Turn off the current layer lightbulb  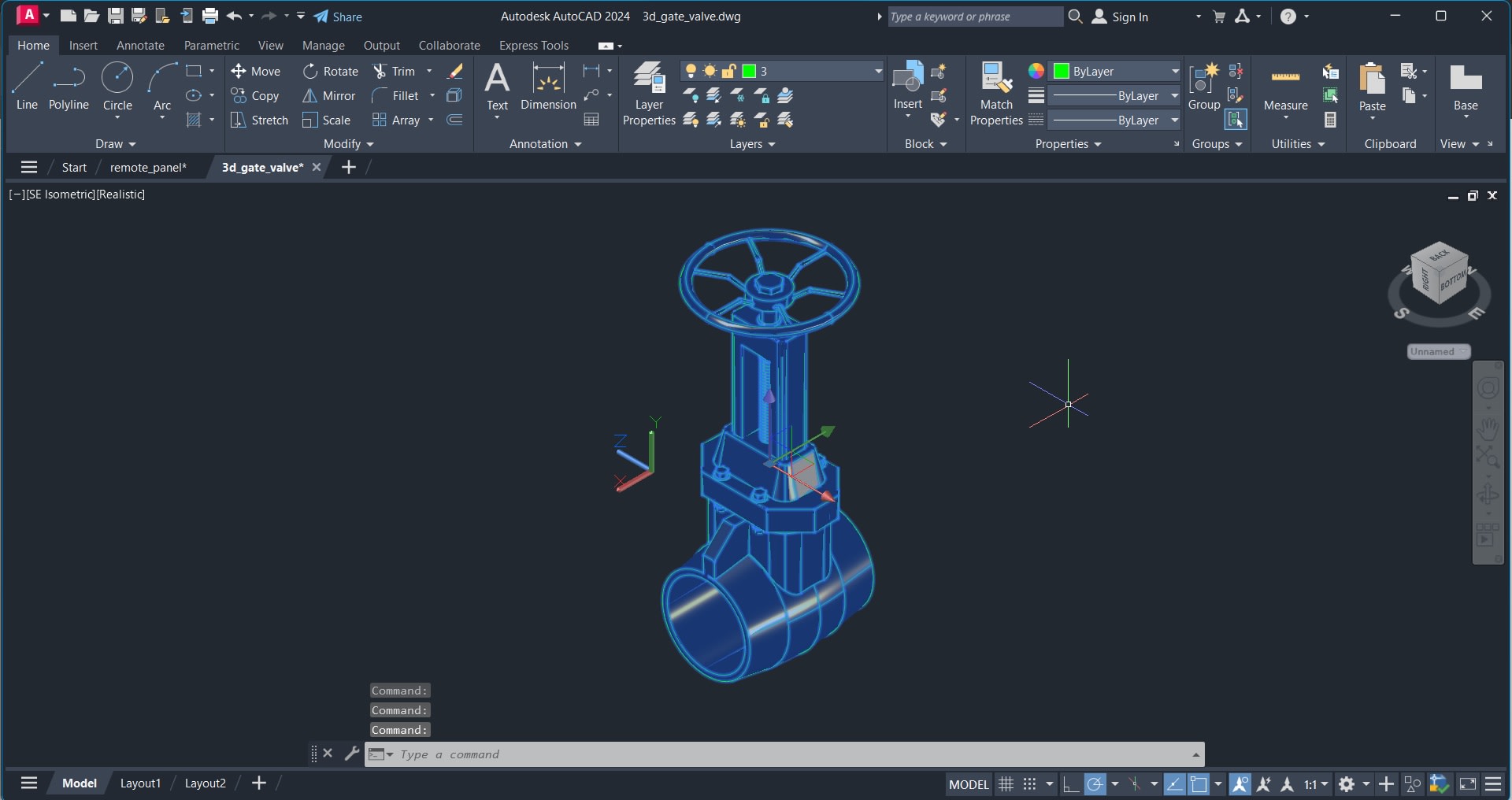691,71
